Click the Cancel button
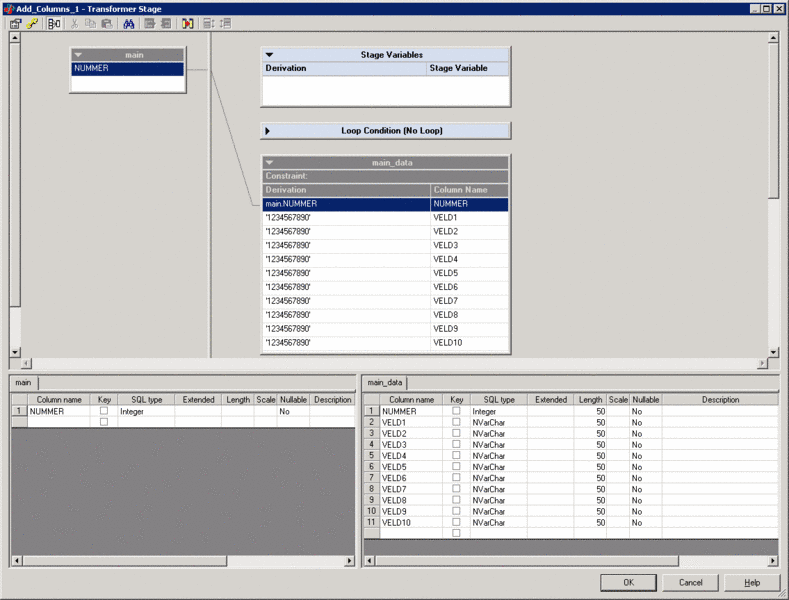 690,582
